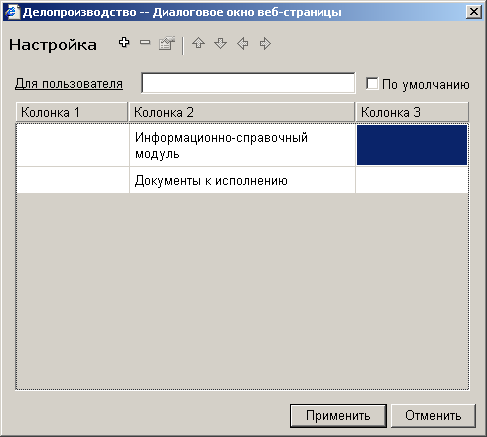Click the Internet Explorer icon in title bar
The width and height of the screenshot is (487, 437).
click(12, 12)
